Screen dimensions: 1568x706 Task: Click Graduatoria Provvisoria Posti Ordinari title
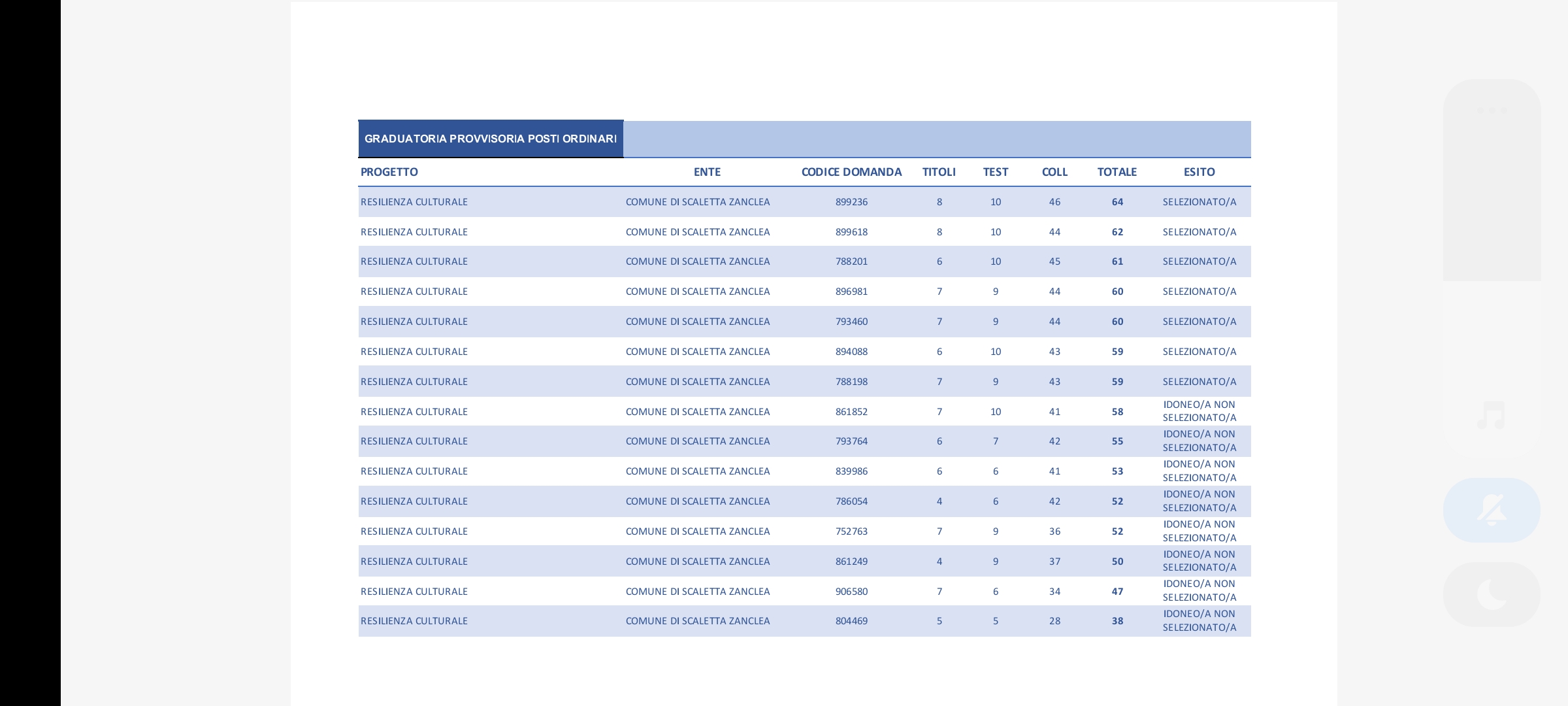[491, 139]
